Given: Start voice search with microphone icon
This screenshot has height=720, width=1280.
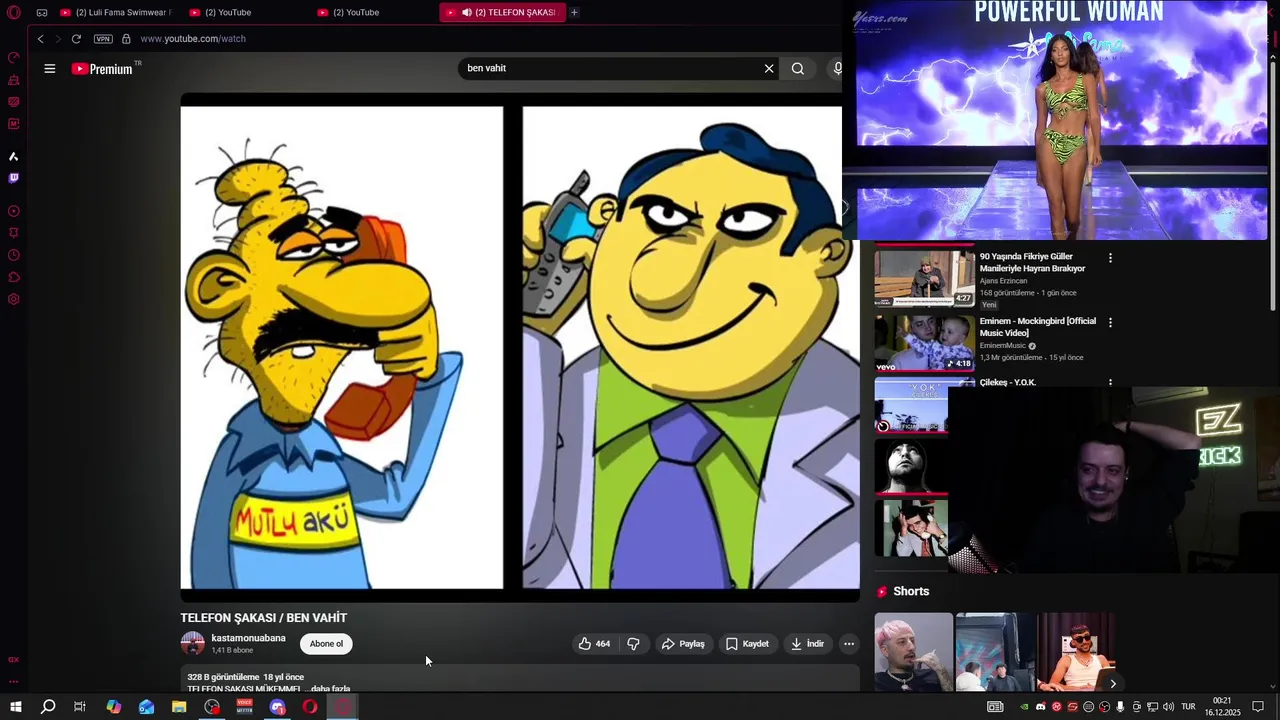Looking at the screenshot, I should click(x=837, y=69).
